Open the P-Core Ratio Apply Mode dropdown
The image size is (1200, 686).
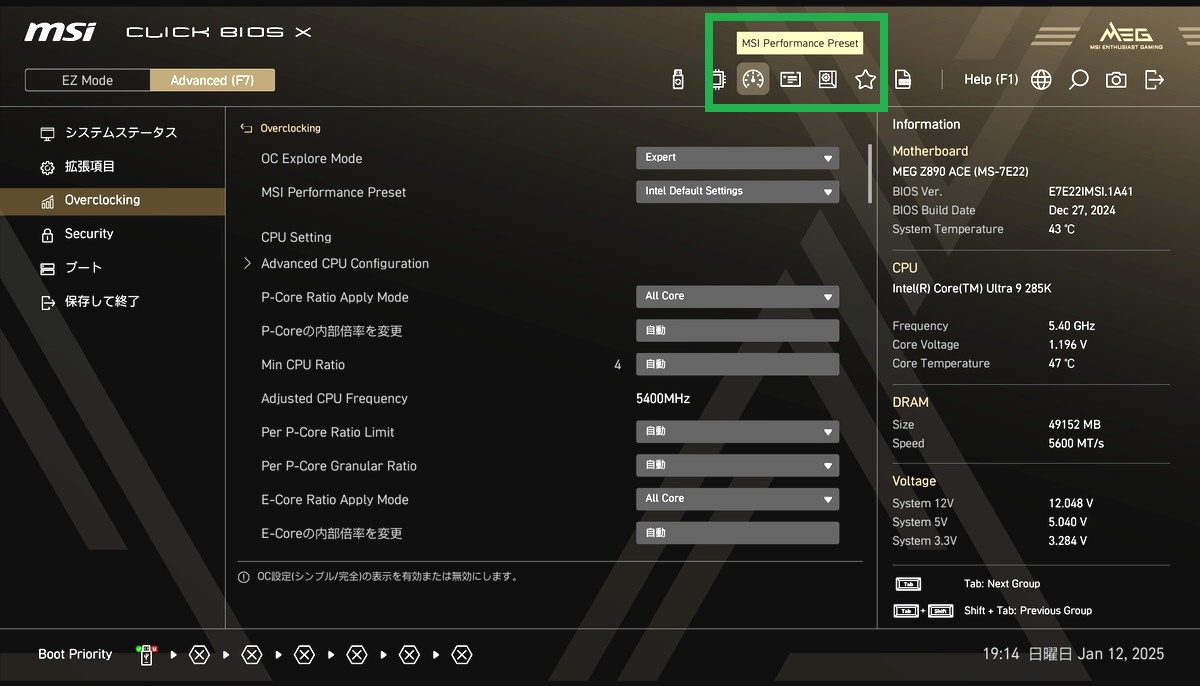point(737,296)
